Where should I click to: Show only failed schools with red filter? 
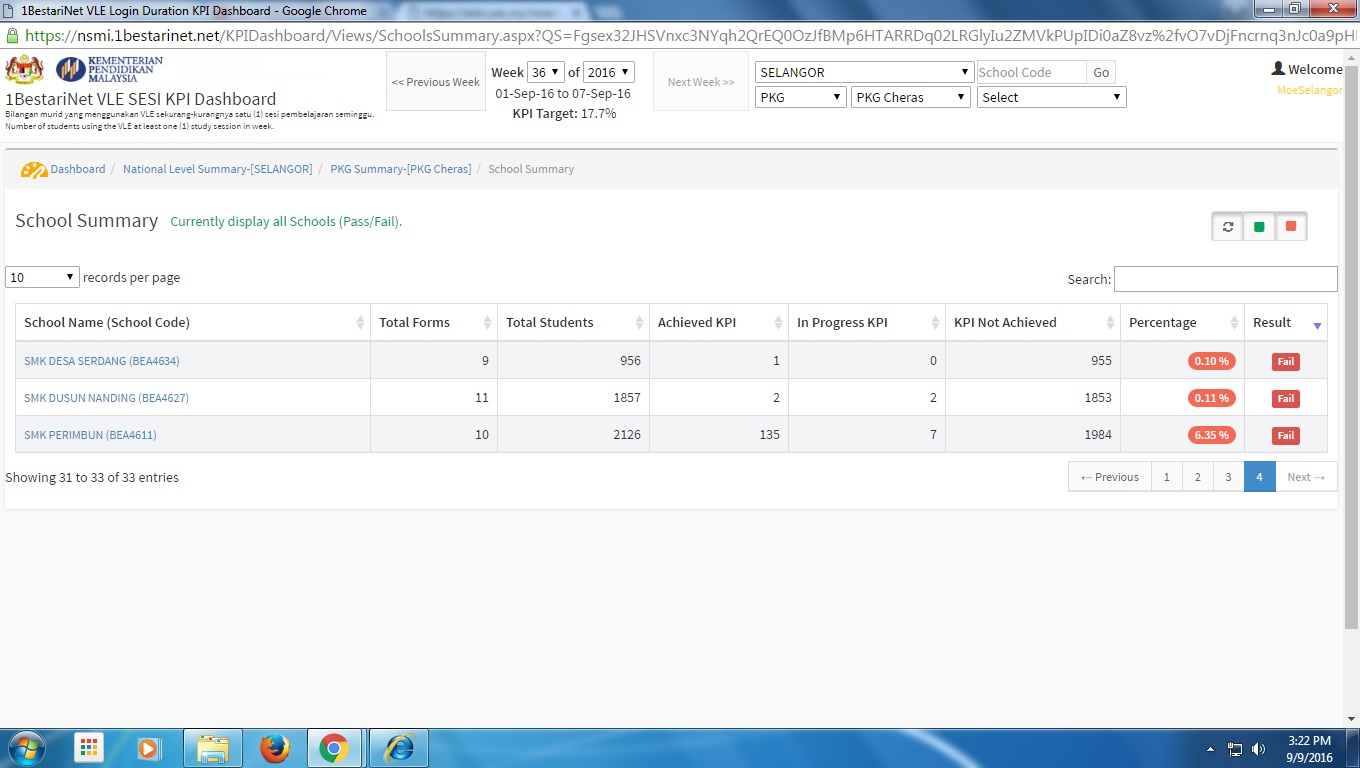1291,227
